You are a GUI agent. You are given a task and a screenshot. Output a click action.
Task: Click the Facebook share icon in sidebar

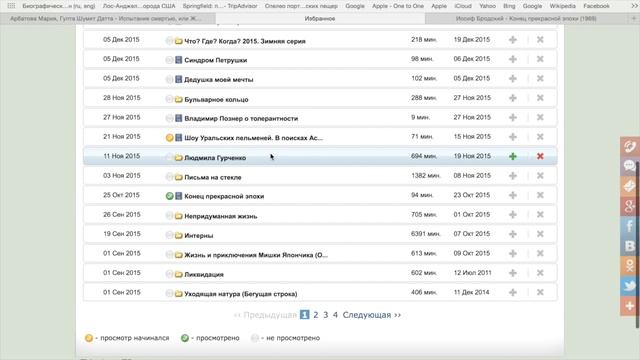tap(630, 226)
